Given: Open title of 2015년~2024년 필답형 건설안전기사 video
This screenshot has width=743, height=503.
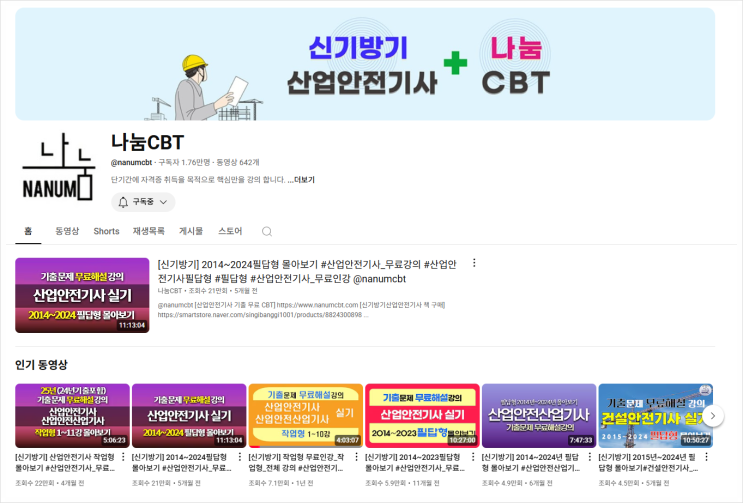Looking at the screenshot, I should 648,462.
